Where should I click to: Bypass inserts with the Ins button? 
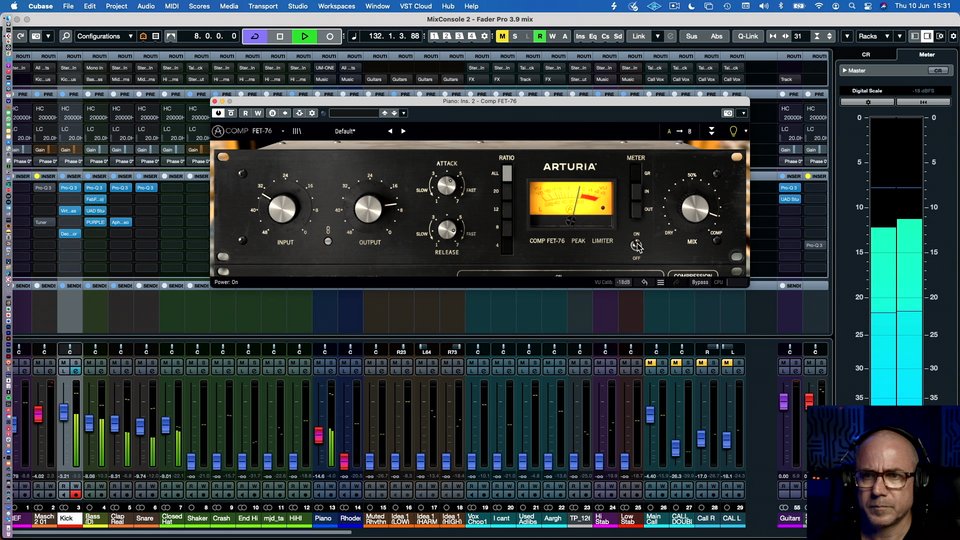click(x=580, y=36)
